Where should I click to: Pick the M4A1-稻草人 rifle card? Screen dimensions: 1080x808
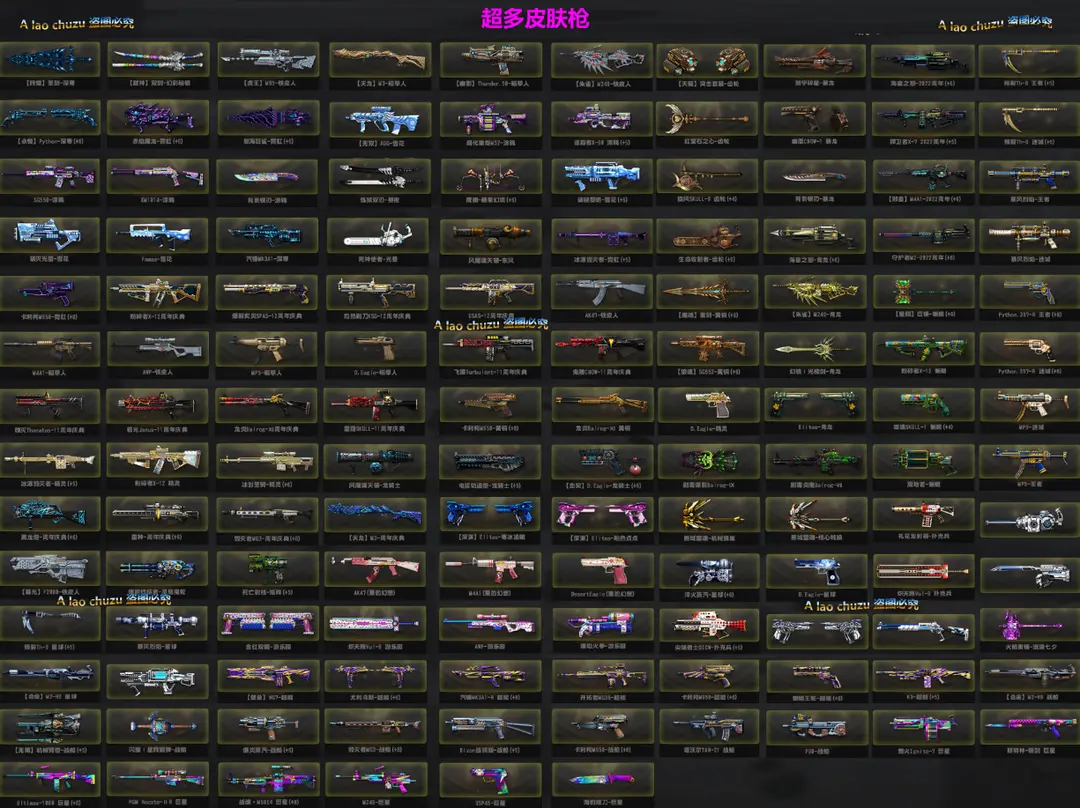coord(50,350)
